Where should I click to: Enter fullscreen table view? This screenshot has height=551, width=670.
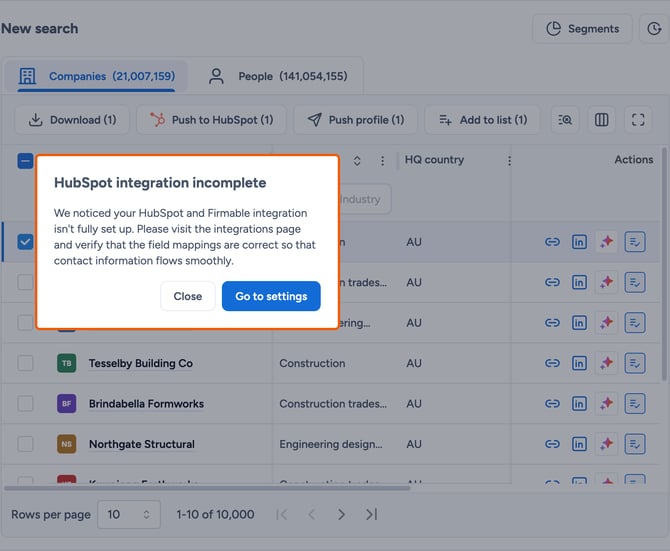[638, 120]
